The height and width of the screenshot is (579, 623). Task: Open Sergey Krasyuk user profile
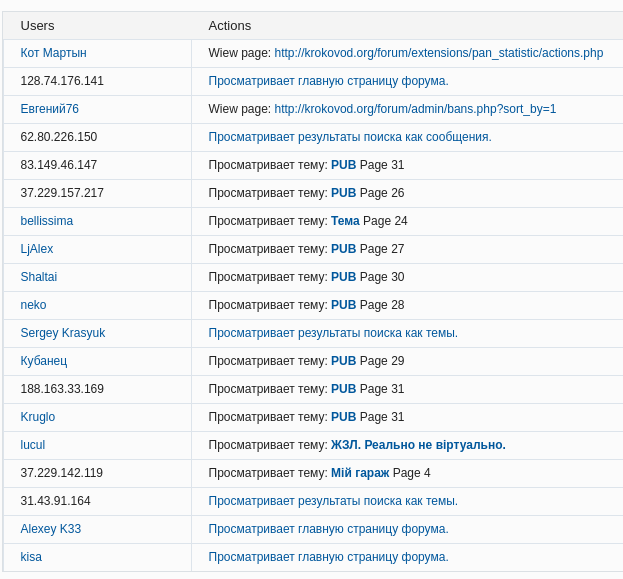click(62, 333)
